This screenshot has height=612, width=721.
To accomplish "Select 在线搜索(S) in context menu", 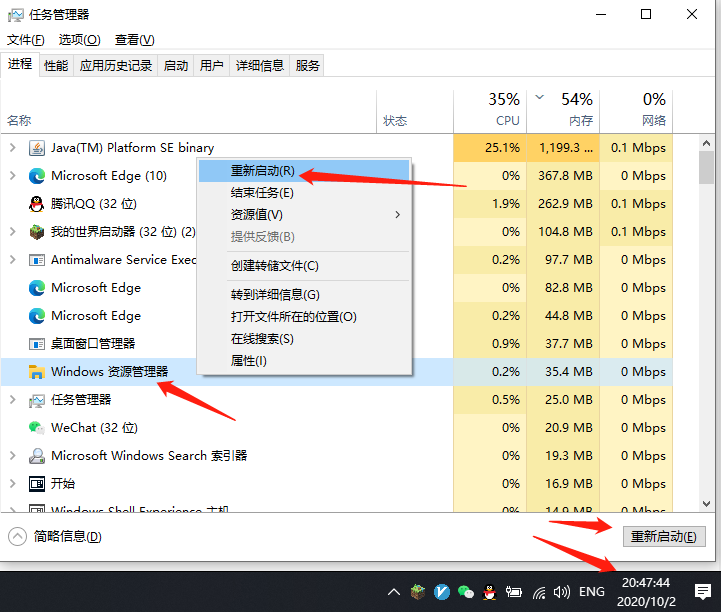I will pos(304,339).
